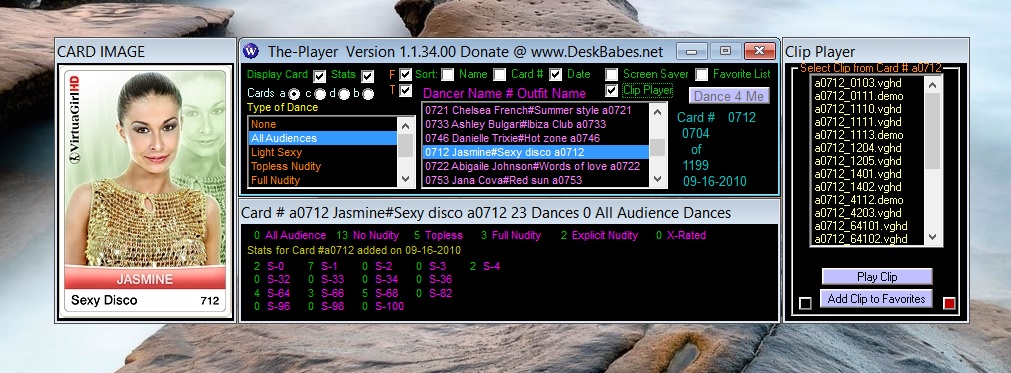This screenshot has width=1011, height=373.
Task: Click Type of Dance scrollbar thumb
Action: (x=406, y=145)
